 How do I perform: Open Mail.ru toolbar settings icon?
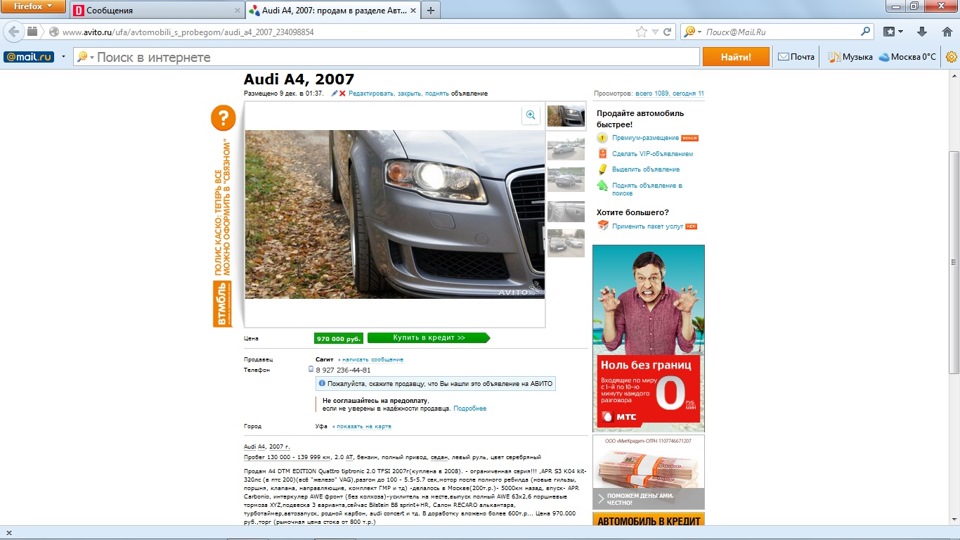click(951, 57)
